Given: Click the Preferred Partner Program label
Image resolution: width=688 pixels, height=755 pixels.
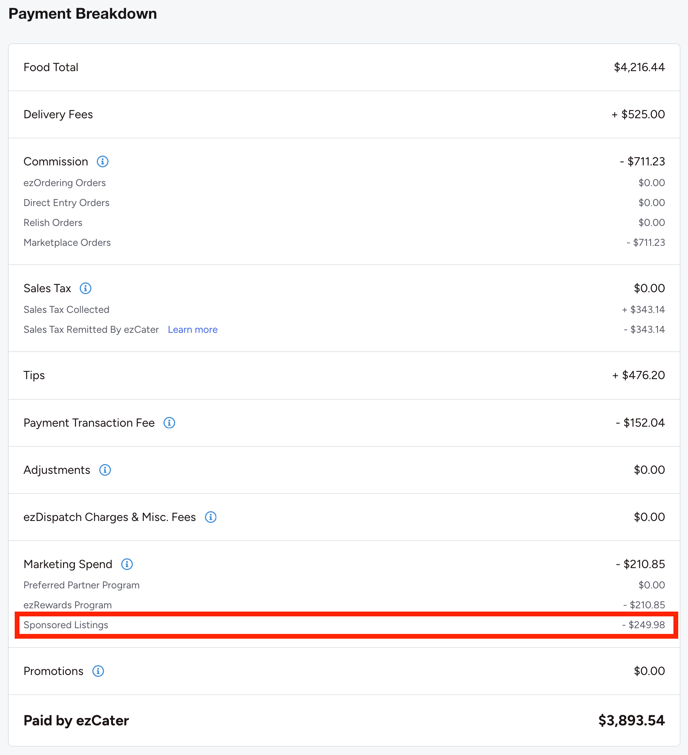Looking at the screenshot, I should pos(81,585).
